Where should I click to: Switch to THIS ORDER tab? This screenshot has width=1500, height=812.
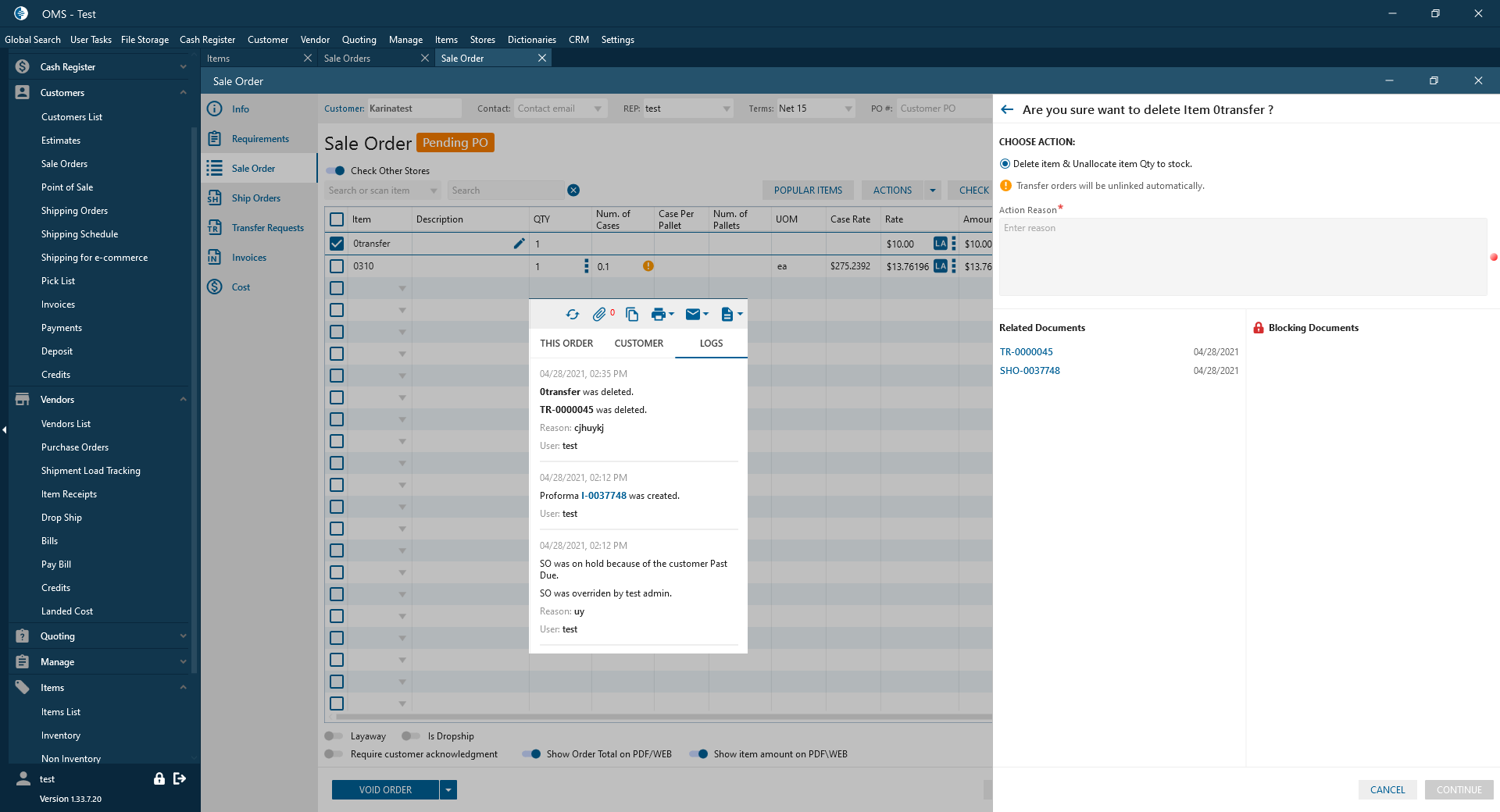[x=566, y=344]
